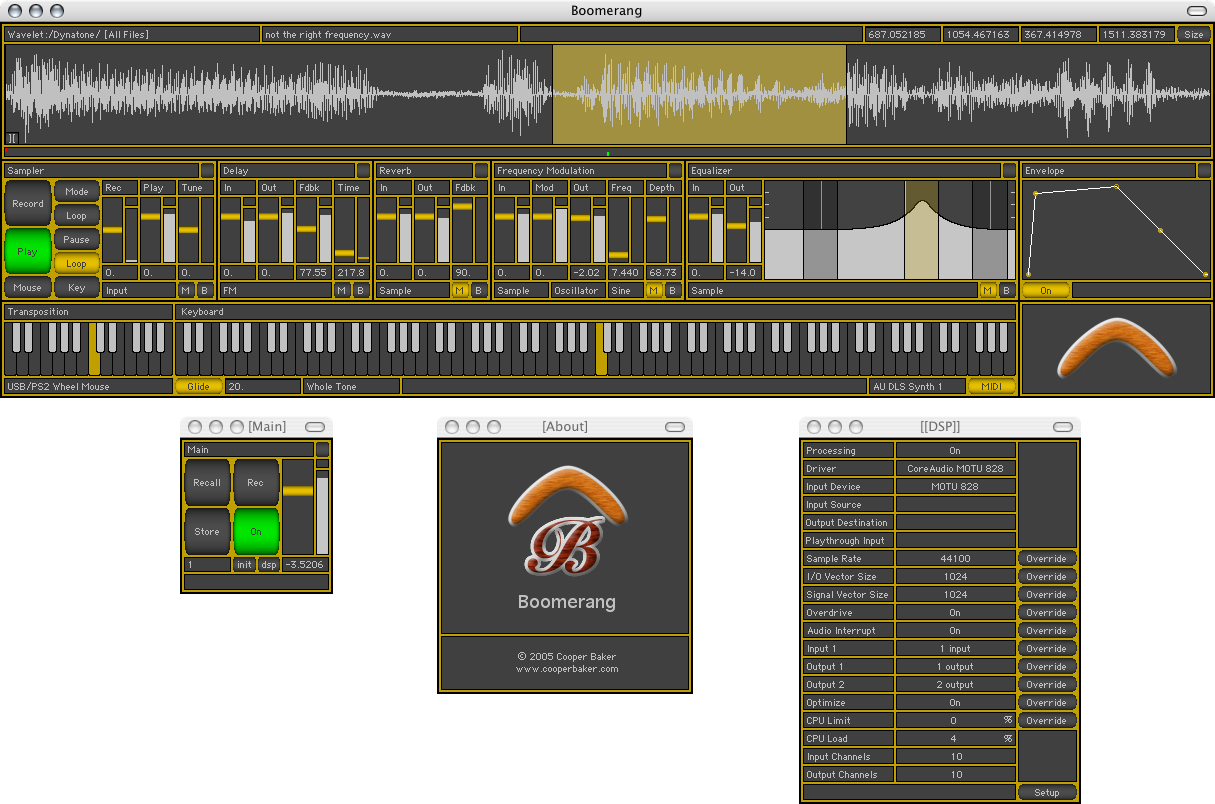Open the CoreAudio MOTU 828 driver menu
1215x804 pixels.
955,469
